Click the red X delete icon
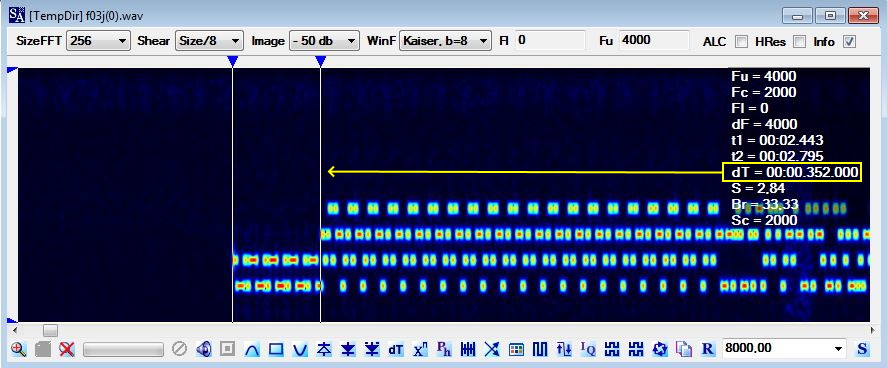887x368 pixels. coord(67,349)
